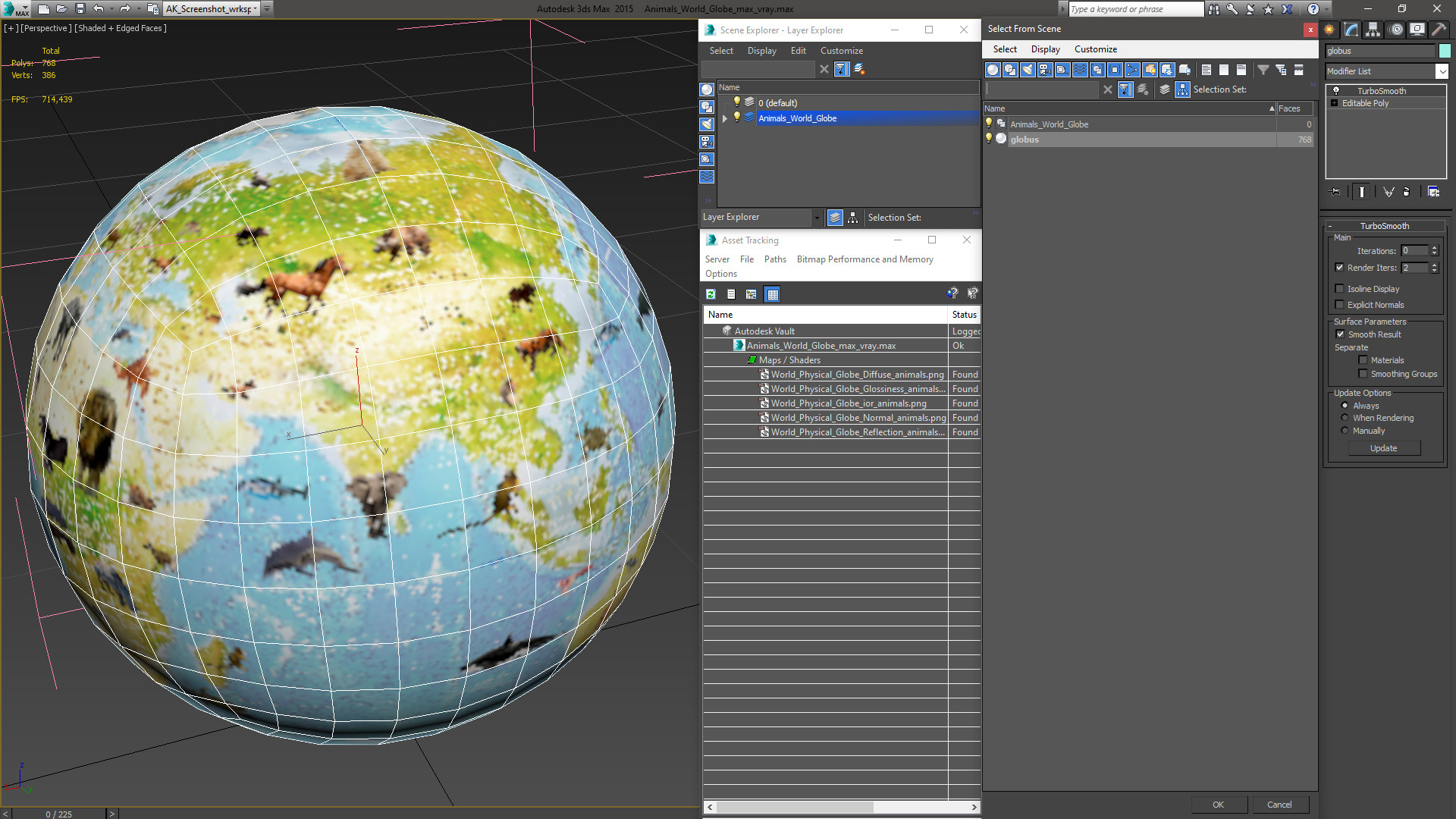Refresh the Asset Tracking list
Image resolution: width=1456 pixels, height=819 pixels.
[711, 294]
